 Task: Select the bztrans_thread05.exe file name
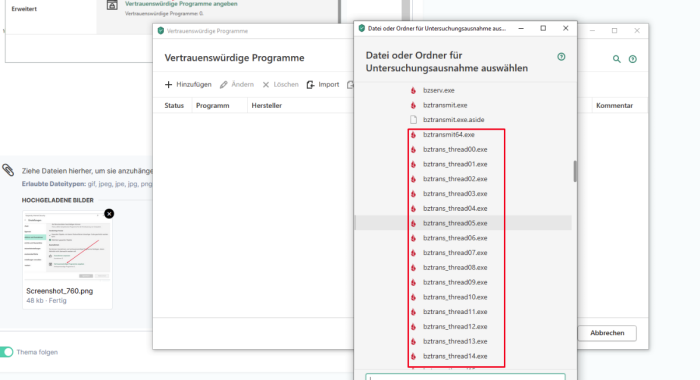(455, 223)
